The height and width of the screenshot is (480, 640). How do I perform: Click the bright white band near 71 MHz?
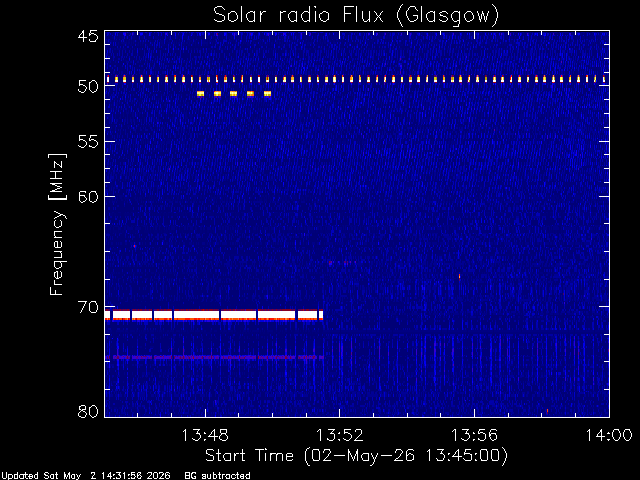point(214,315)
